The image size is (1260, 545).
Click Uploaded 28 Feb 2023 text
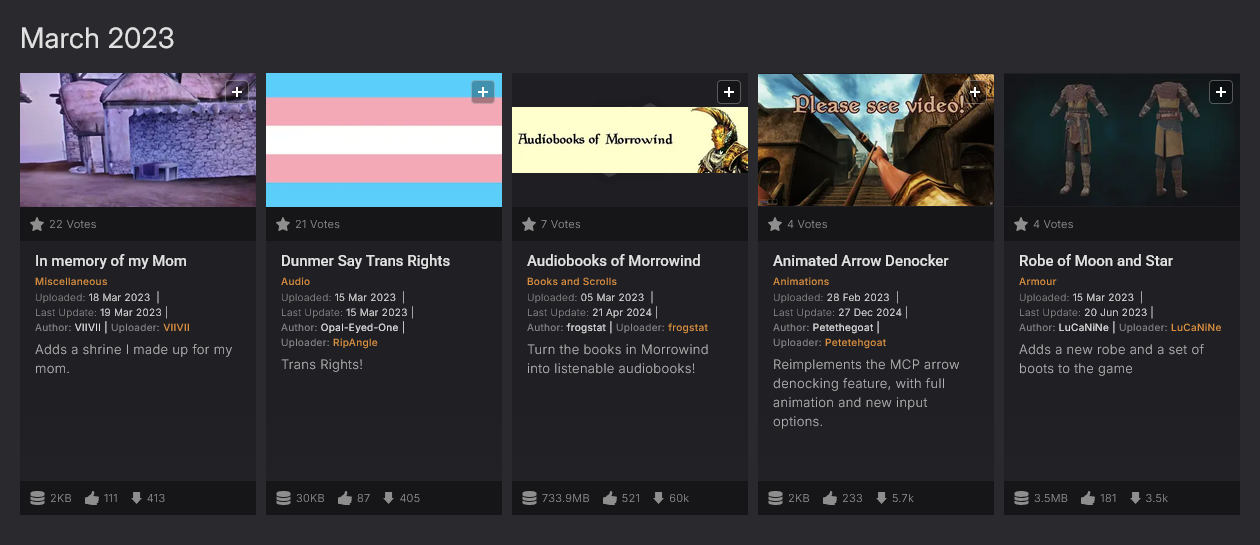click(831, 298)
